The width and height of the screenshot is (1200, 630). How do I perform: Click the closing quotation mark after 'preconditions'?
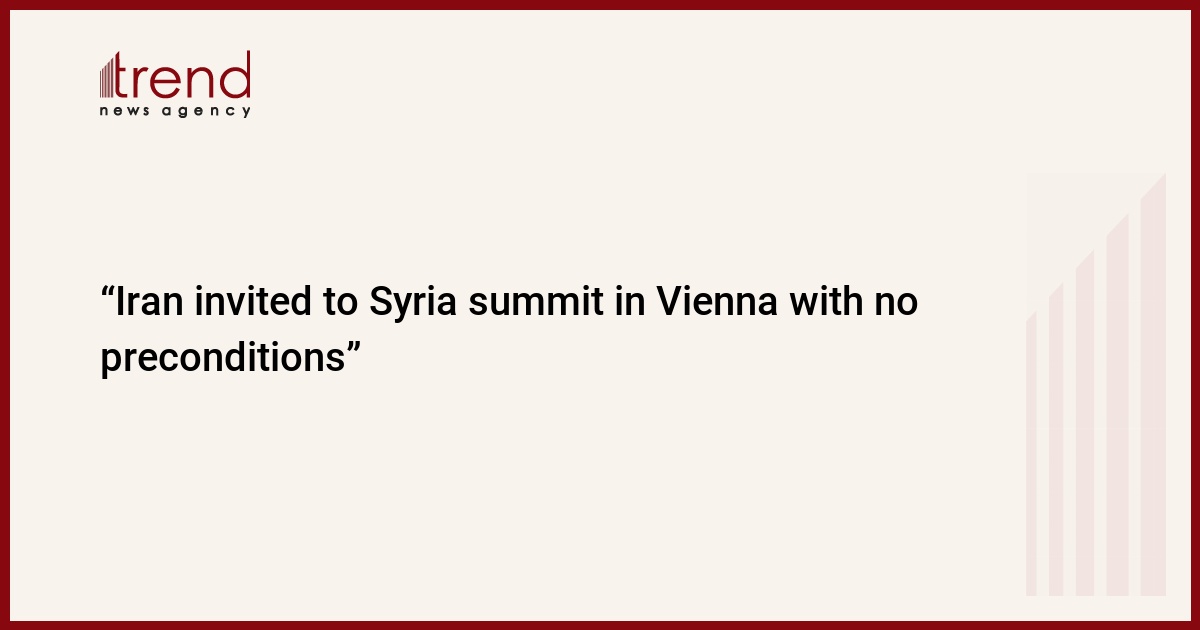pyautogui.click(x=352, y=347)
